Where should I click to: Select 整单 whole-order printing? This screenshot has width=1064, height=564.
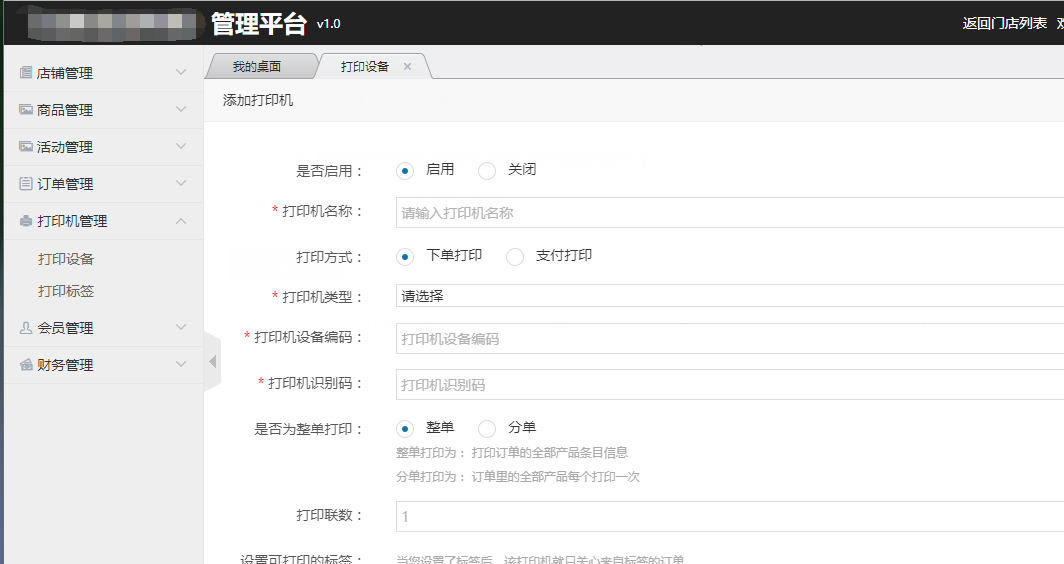point(405,429)
